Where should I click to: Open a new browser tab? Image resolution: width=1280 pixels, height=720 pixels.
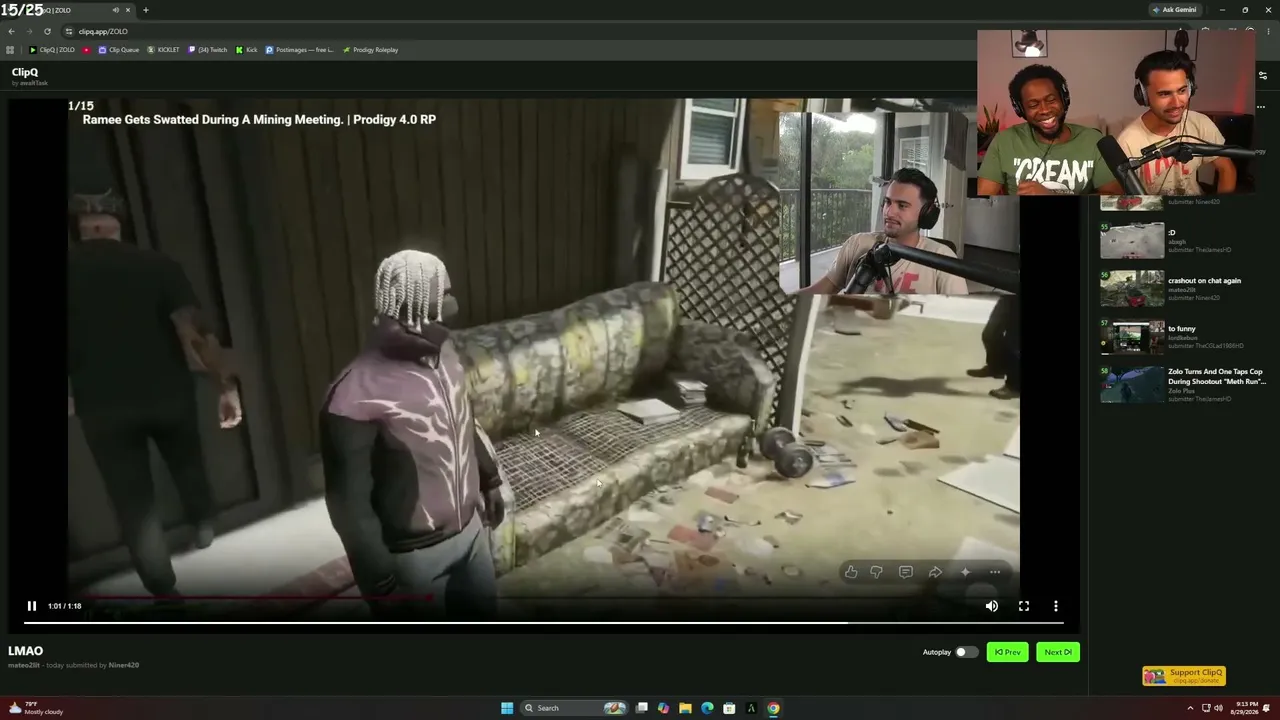click(x=145, y=10)
